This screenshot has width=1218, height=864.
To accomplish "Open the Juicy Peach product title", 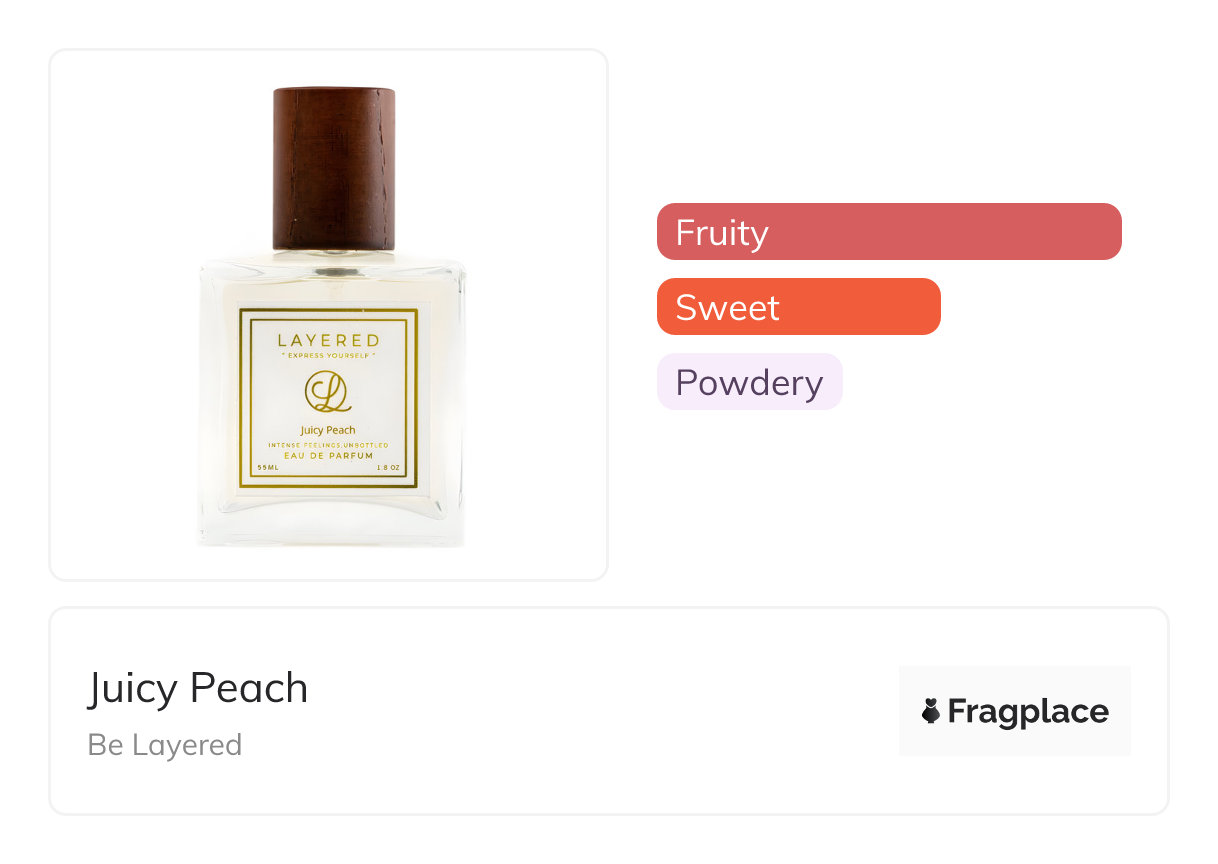I will 198,688.
